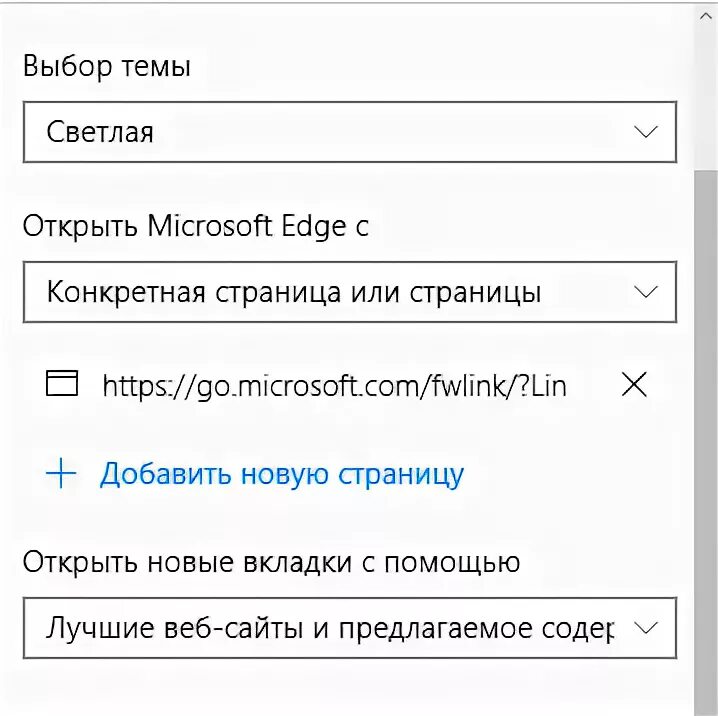Remove the go.microsoft.com start page
718x716 pixels.
click(x=634, y=385)
